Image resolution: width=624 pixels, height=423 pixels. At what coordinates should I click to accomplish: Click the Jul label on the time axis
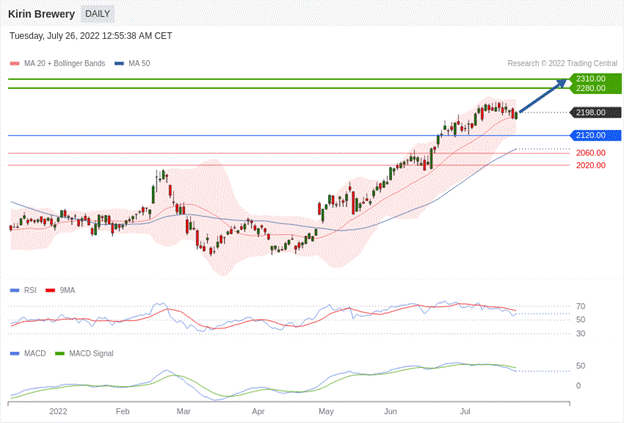(465, 411)
